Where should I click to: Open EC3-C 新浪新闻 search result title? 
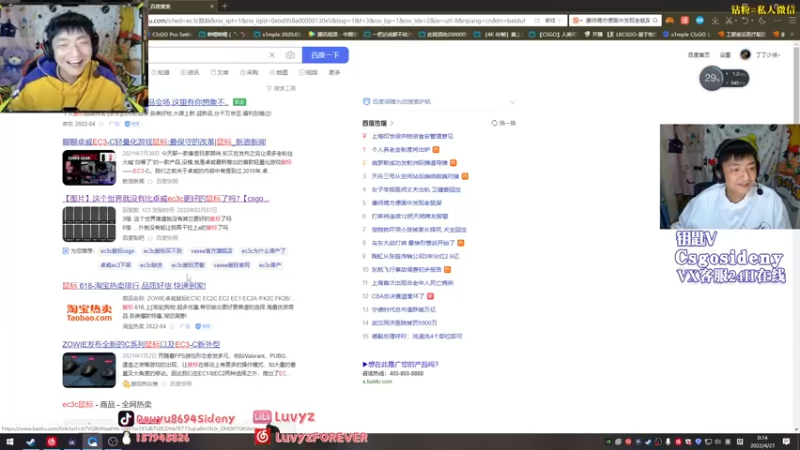click(x=164, y=142)
